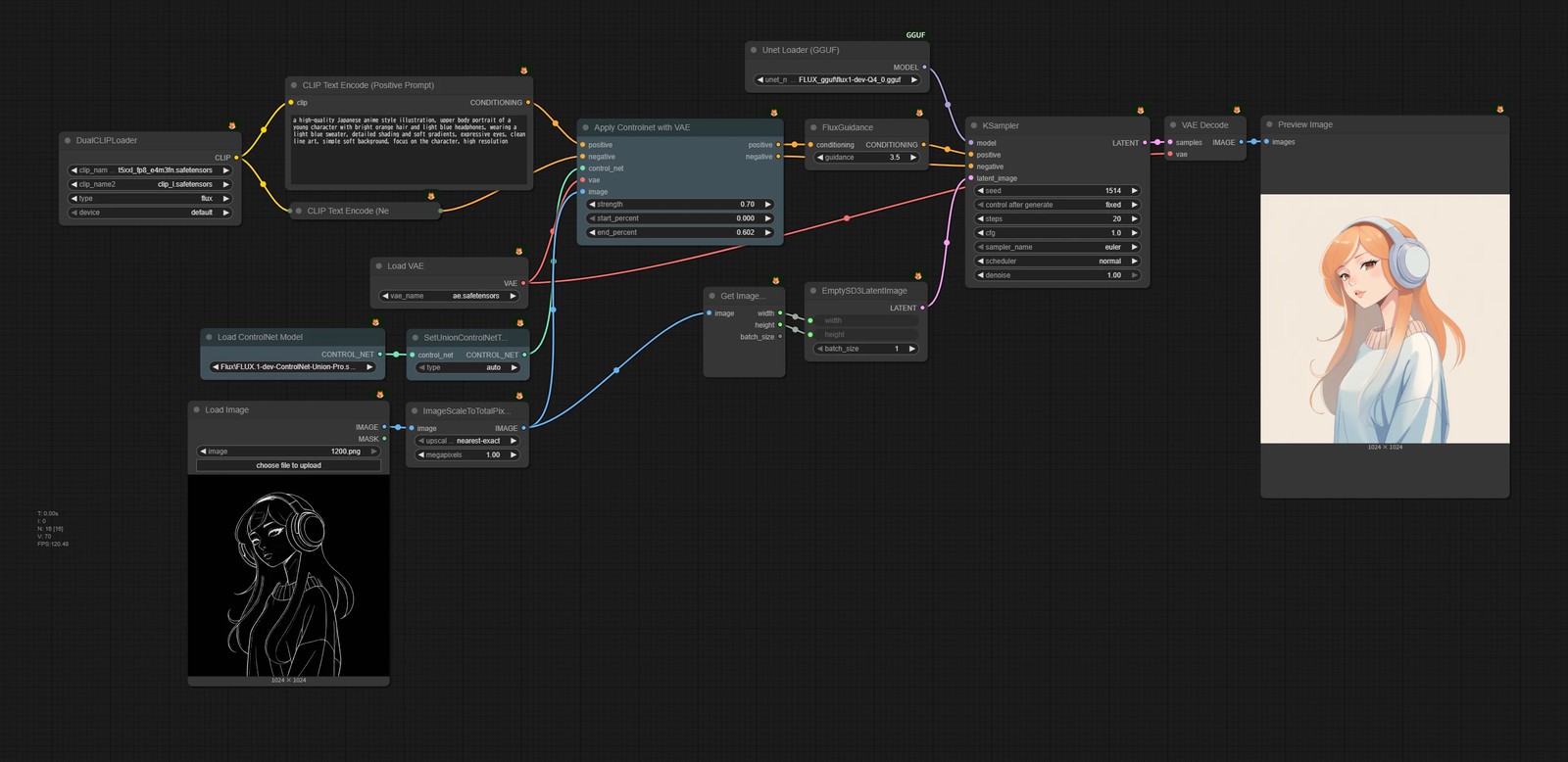Increase the seed value with right arrow
The image size is (1568, 762).
pyautogui.click(x=1134, y=191)
